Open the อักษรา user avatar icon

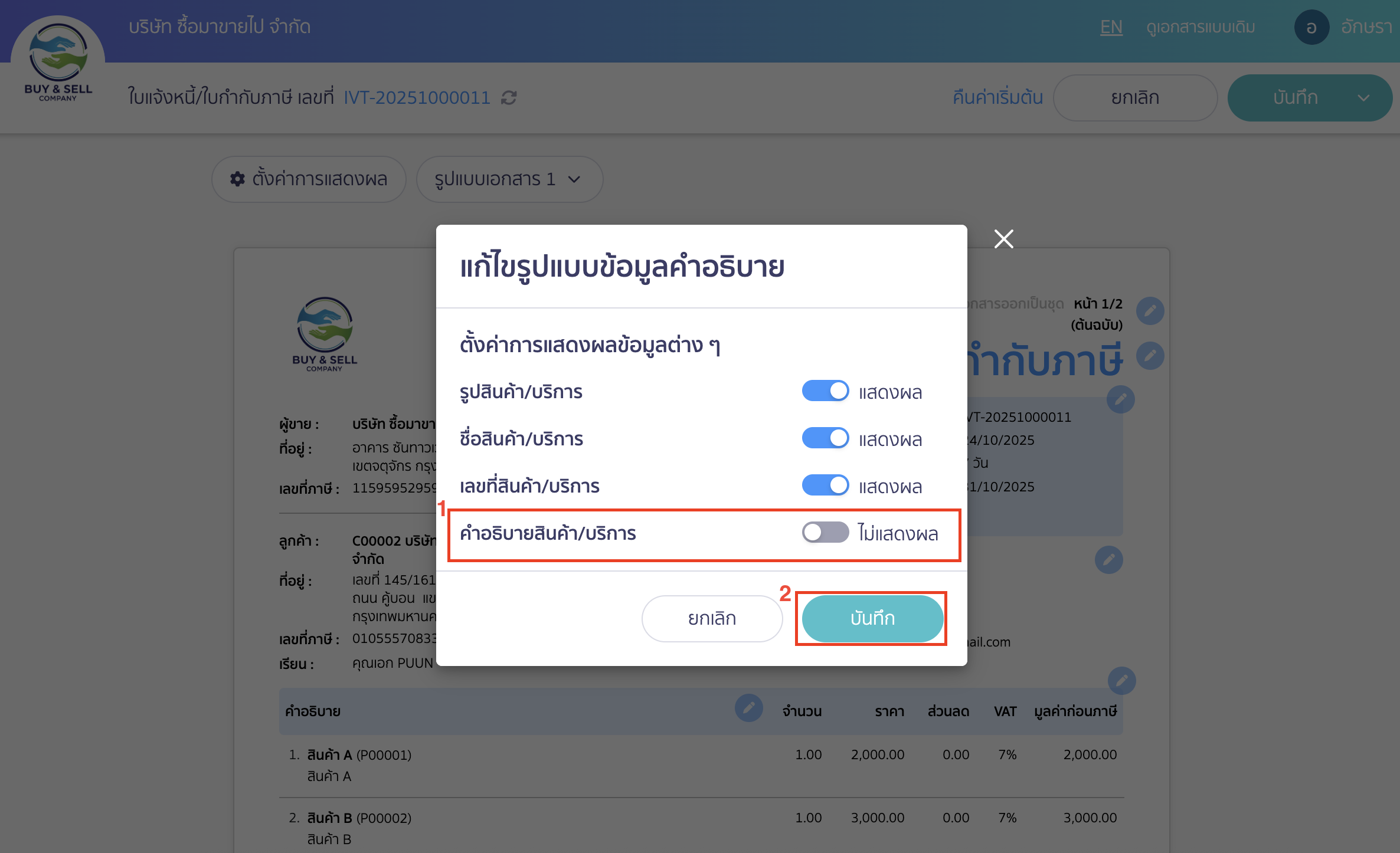(1311, 27)
